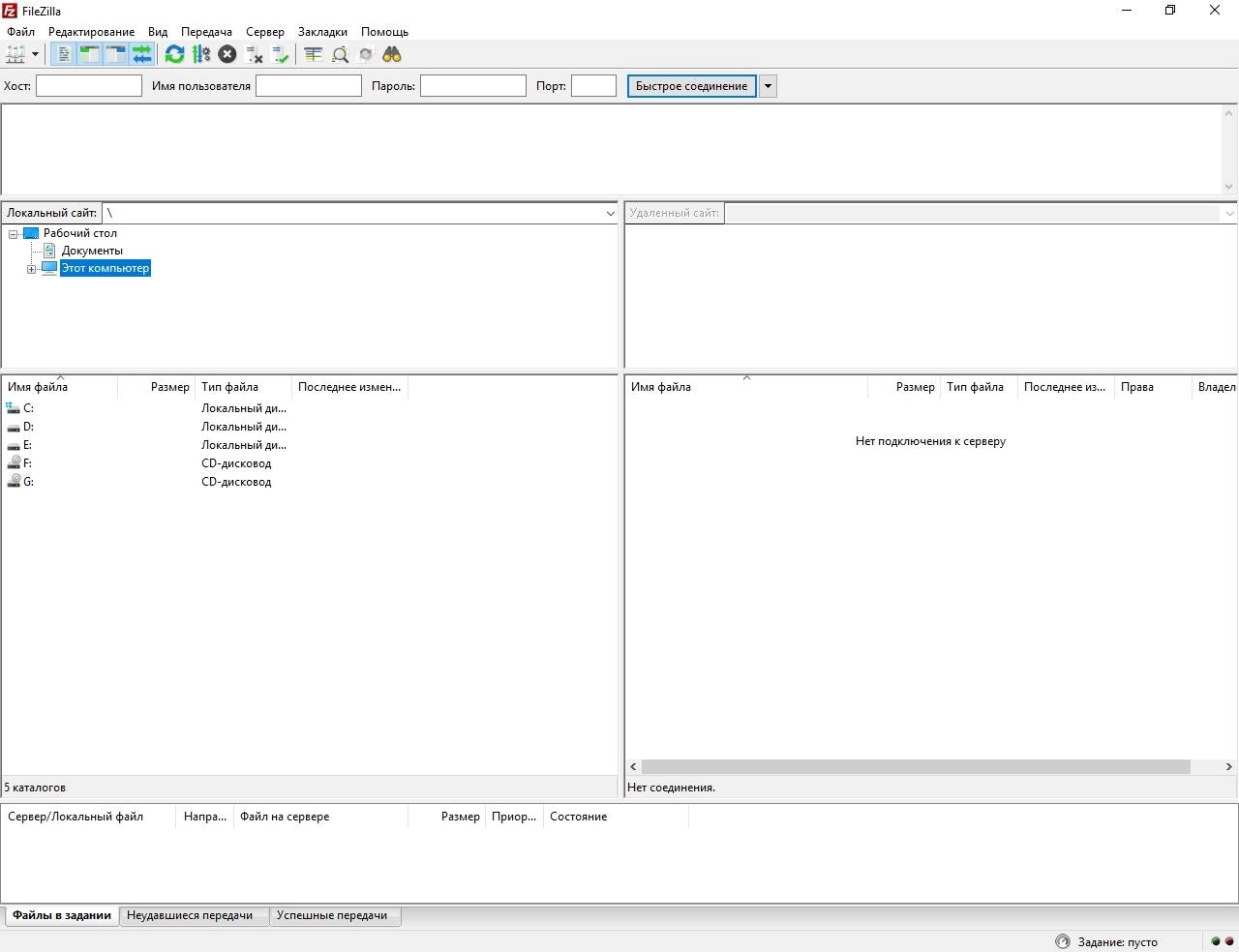
Task: Focus the Пароль input field
Action: 473,86
